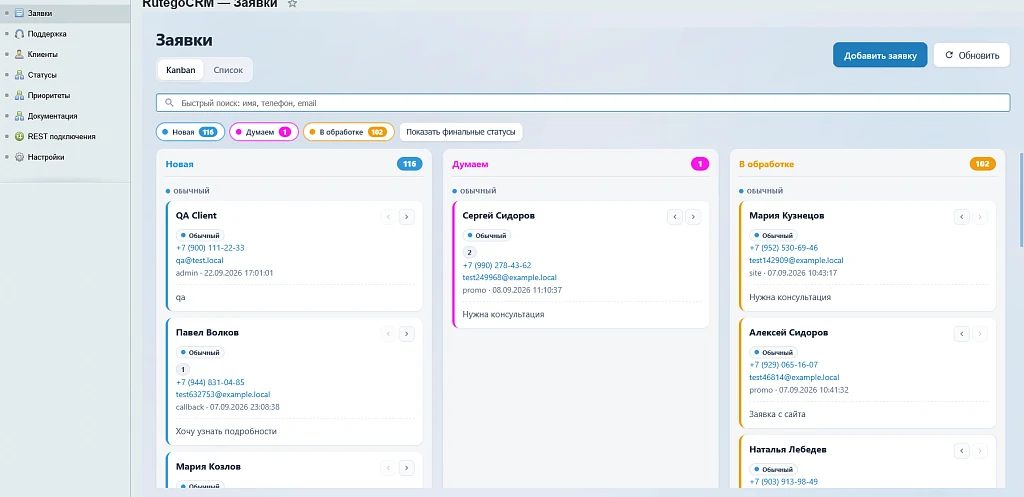Screen dimensions: 1024x497
Task: Move Сергей Сидоров card forward
Action: (x=693, y=217)
